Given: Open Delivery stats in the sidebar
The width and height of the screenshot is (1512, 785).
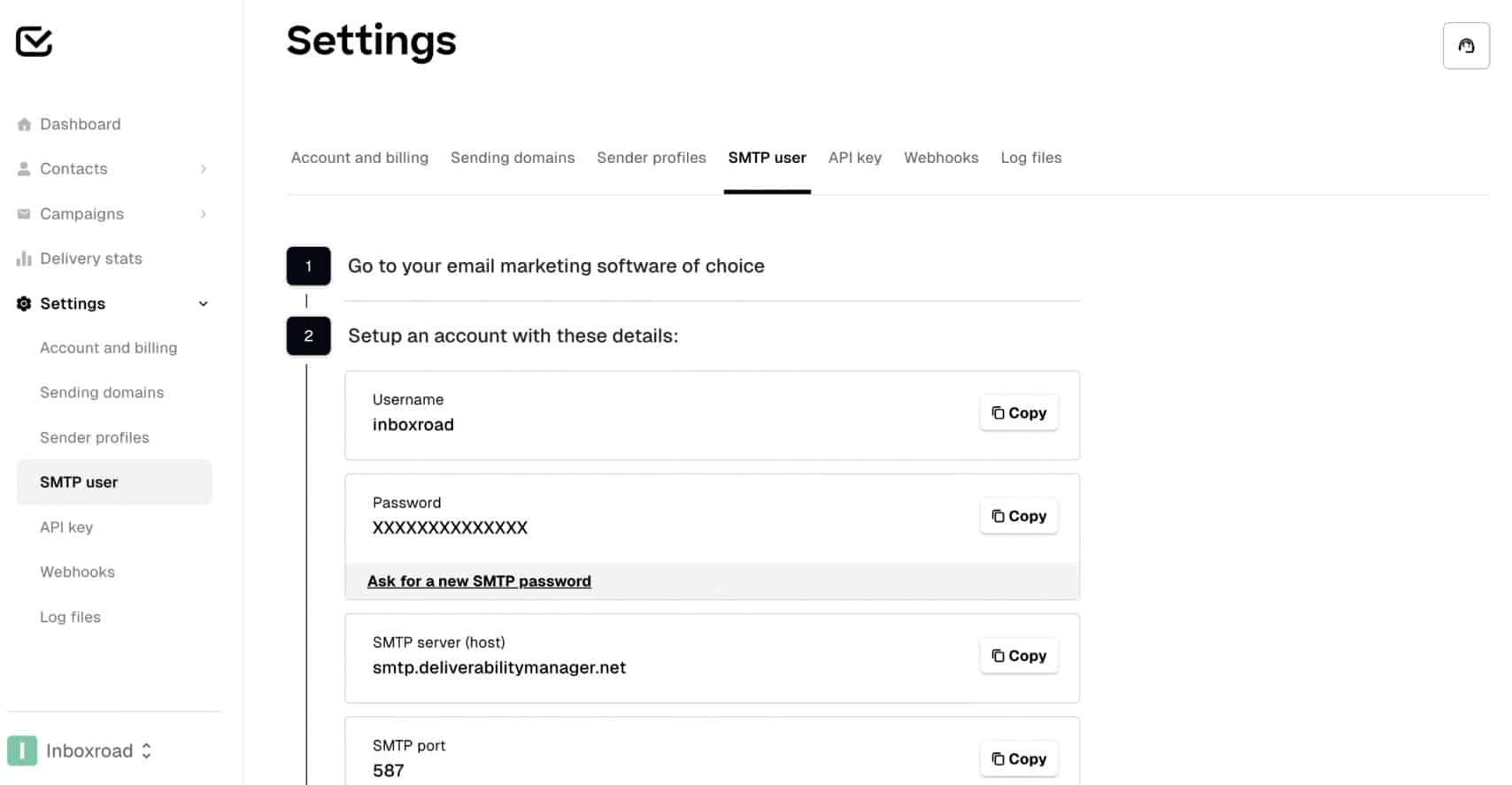Looking at the screenshot, I should tap(91, 258).
